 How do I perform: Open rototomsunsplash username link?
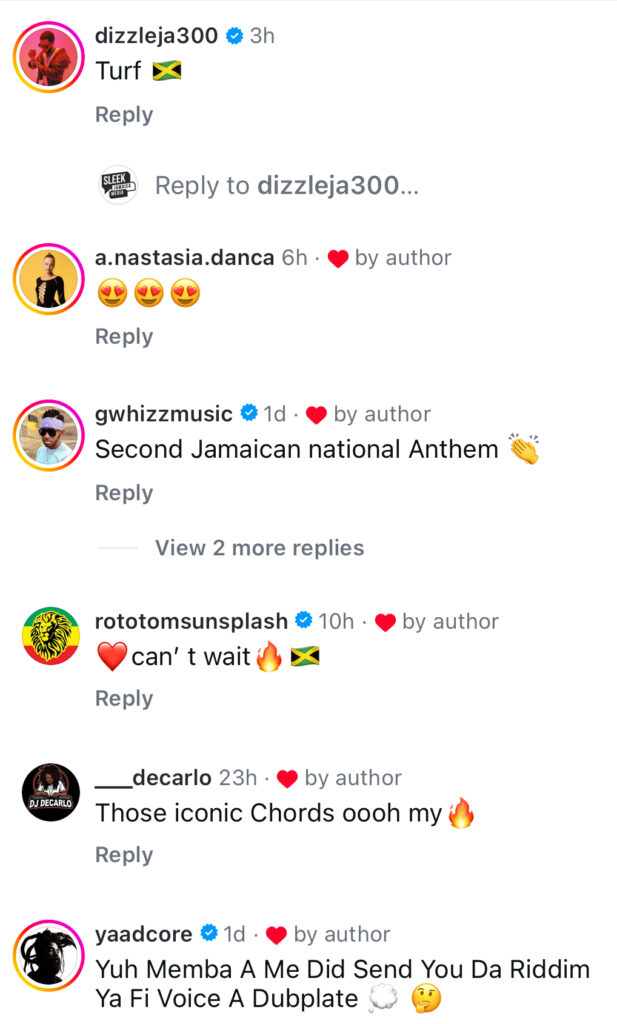tap(191, 621)
